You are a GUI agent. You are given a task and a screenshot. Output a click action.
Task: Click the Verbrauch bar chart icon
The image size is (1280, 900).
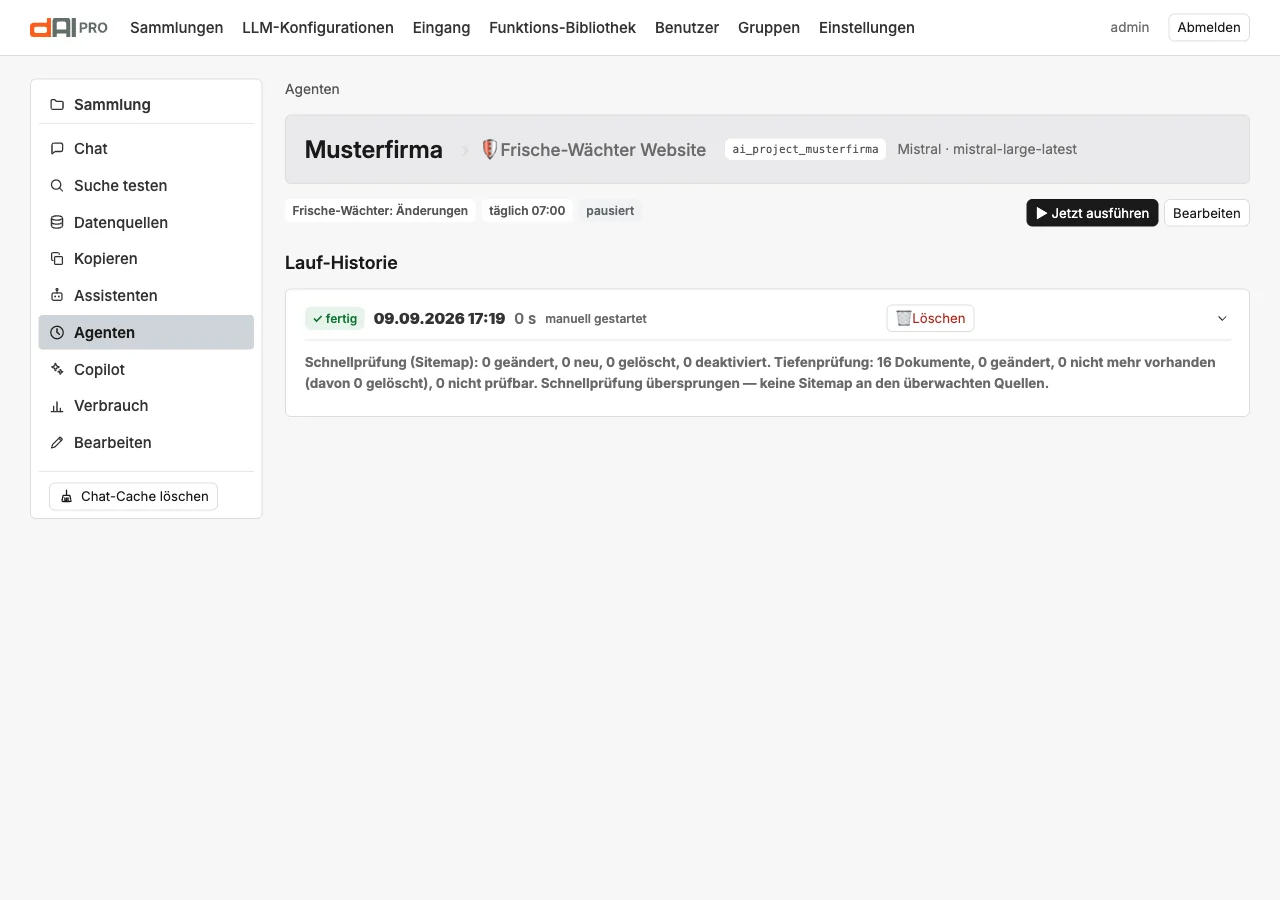pyautogui.click(x=57, y=406)
